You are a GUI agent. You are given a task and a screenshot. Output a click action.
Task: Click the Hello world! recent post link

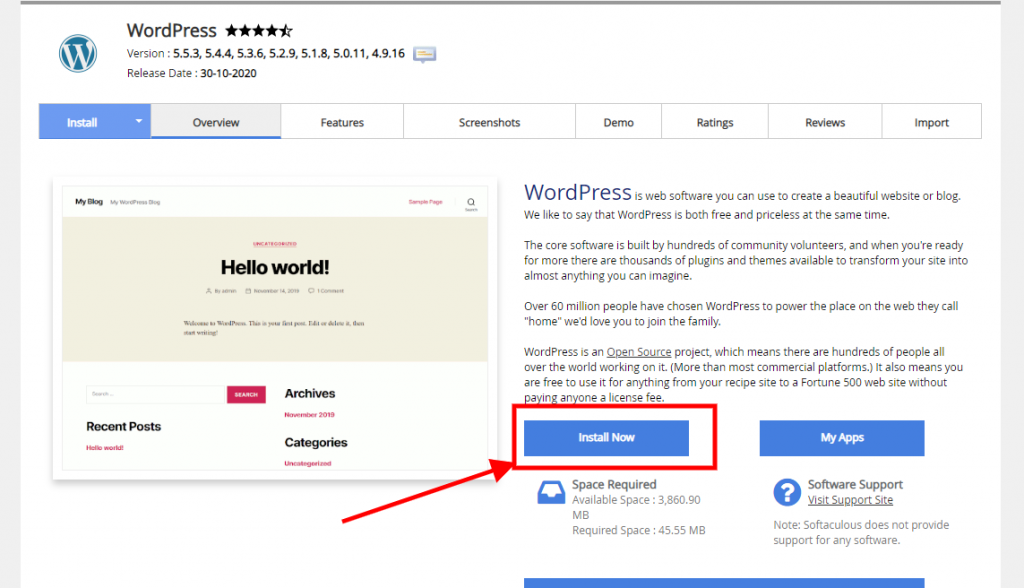pos(104,448)
